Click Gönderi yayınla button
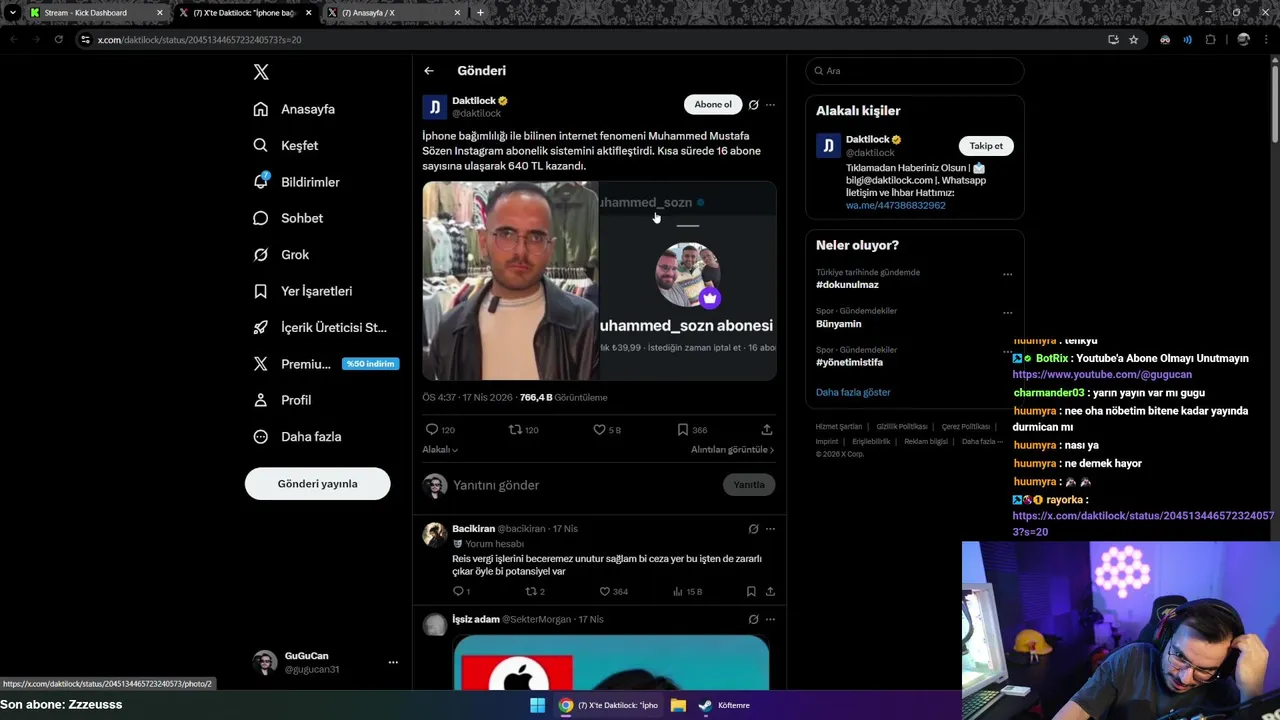This screenshot has width=1280, height=720. 317,484
